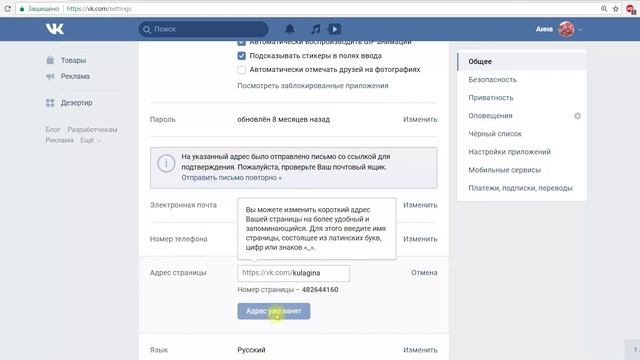
Task: Expand the profile menu arrow beside the avatar
Action: click(580, 29)
